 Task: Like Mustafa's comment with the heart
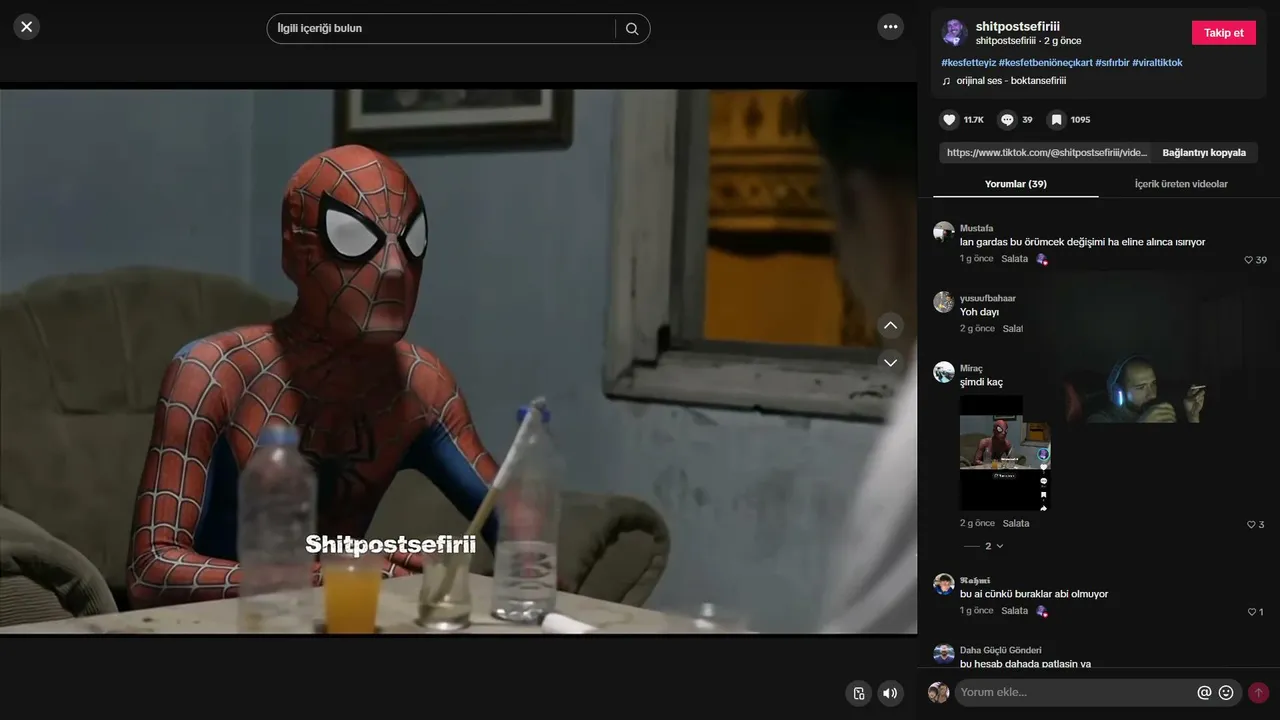point(1249,260)
